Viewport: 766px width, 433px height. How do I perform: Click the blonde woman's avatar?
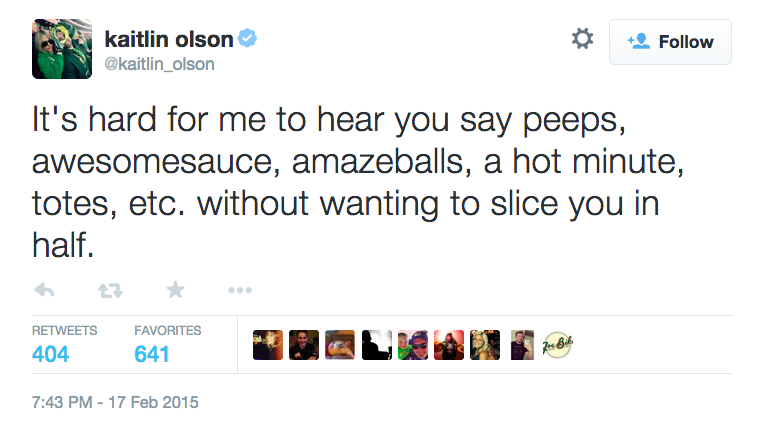point(485,345)
